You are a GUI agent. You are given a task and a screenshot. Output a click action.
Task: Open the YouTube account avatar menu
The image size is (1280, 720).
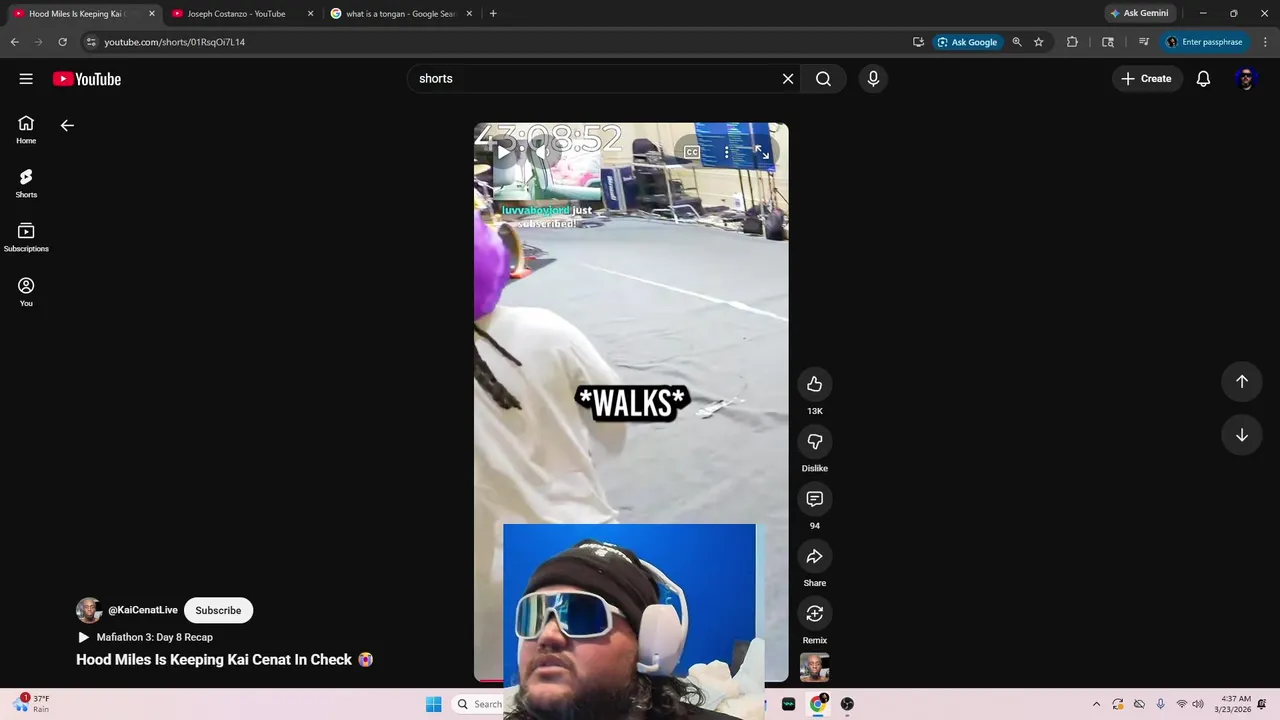(x=1246, y=79)
